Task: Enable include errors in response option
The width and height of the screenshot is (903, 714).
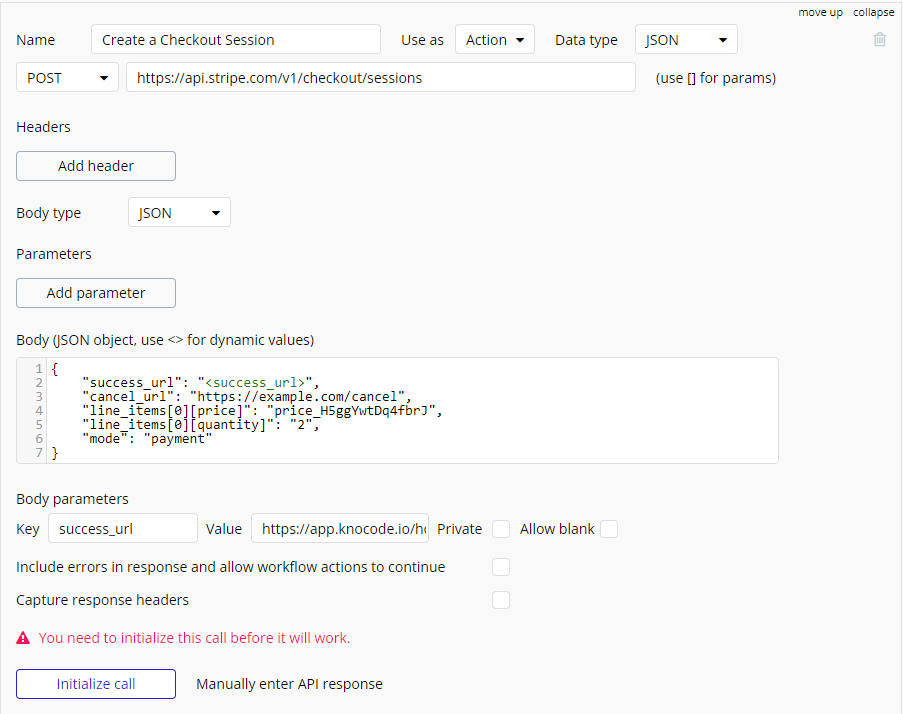Action: coord(501,567)
